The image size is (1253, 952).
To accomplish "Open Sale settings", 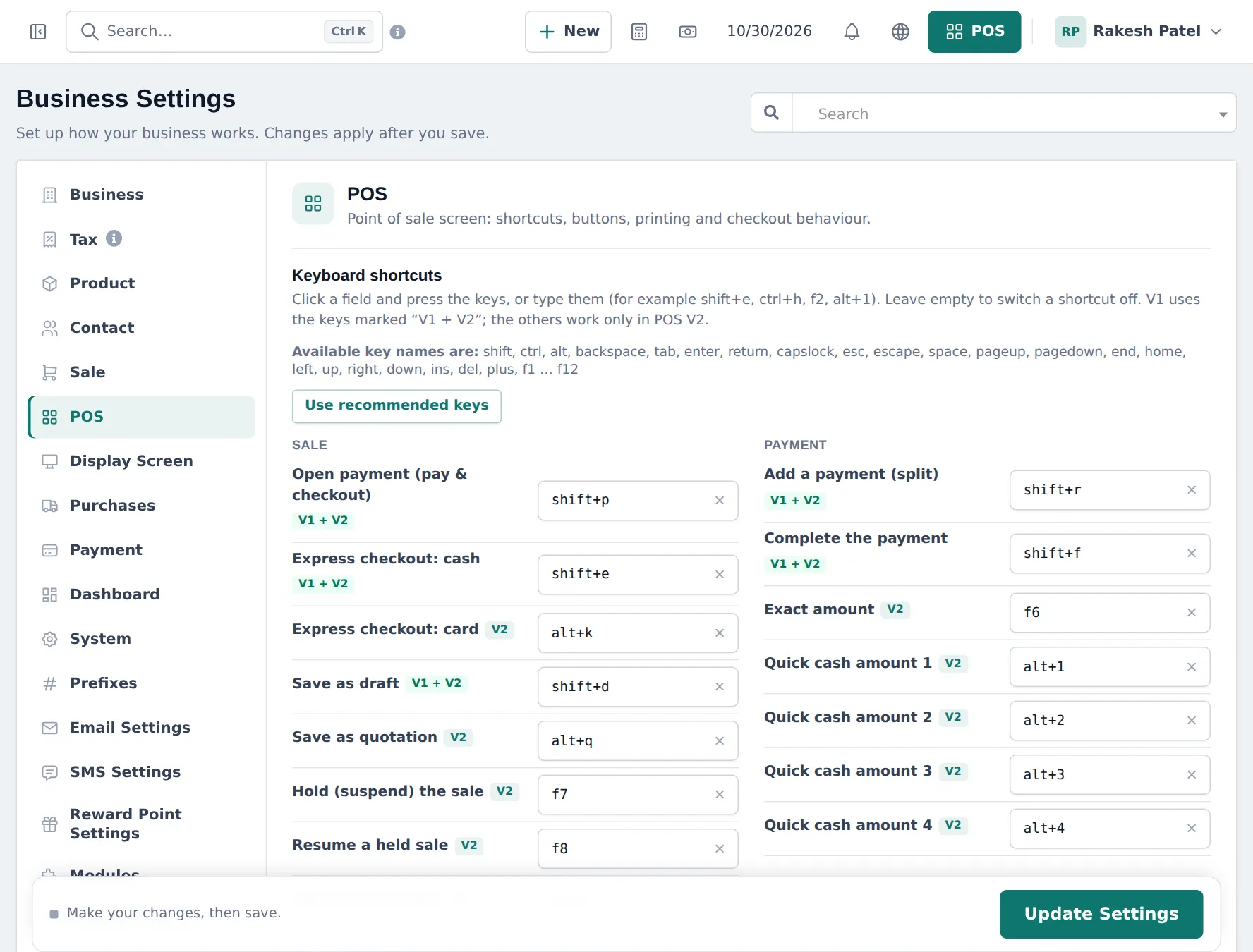I will [141, 372].
